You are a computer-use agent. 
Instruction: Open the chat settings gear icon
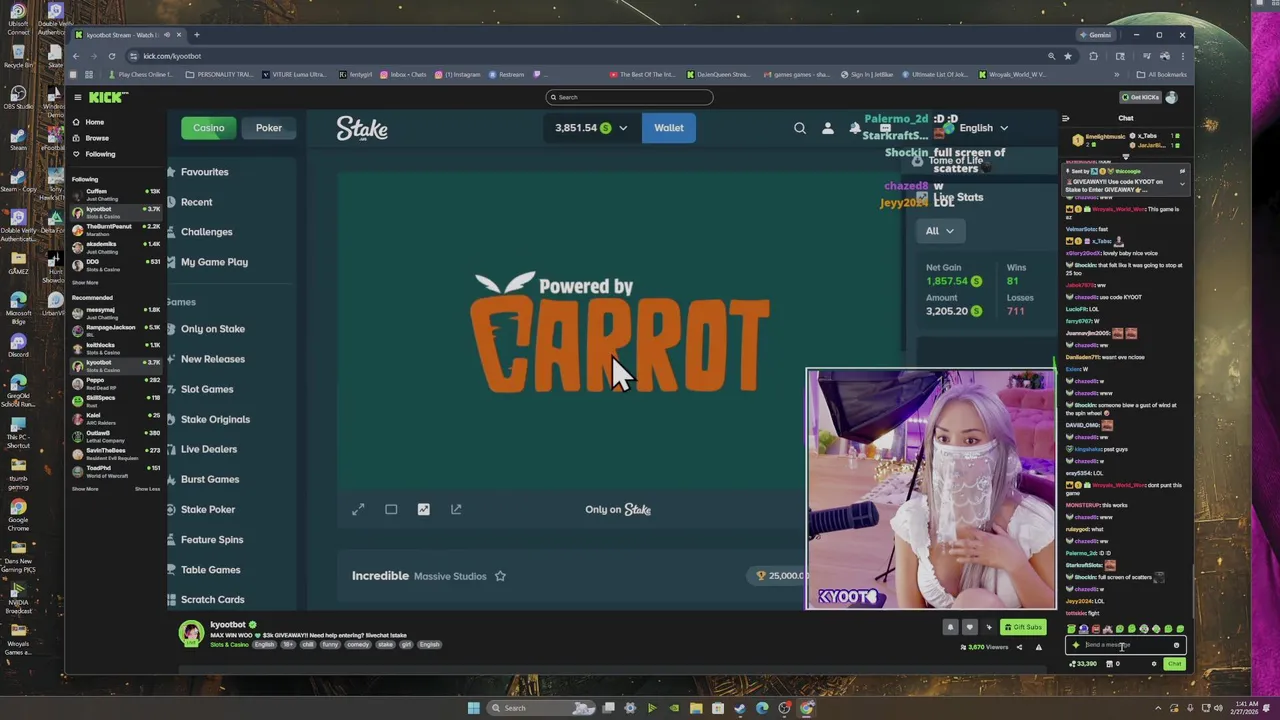click(1153, 664)
